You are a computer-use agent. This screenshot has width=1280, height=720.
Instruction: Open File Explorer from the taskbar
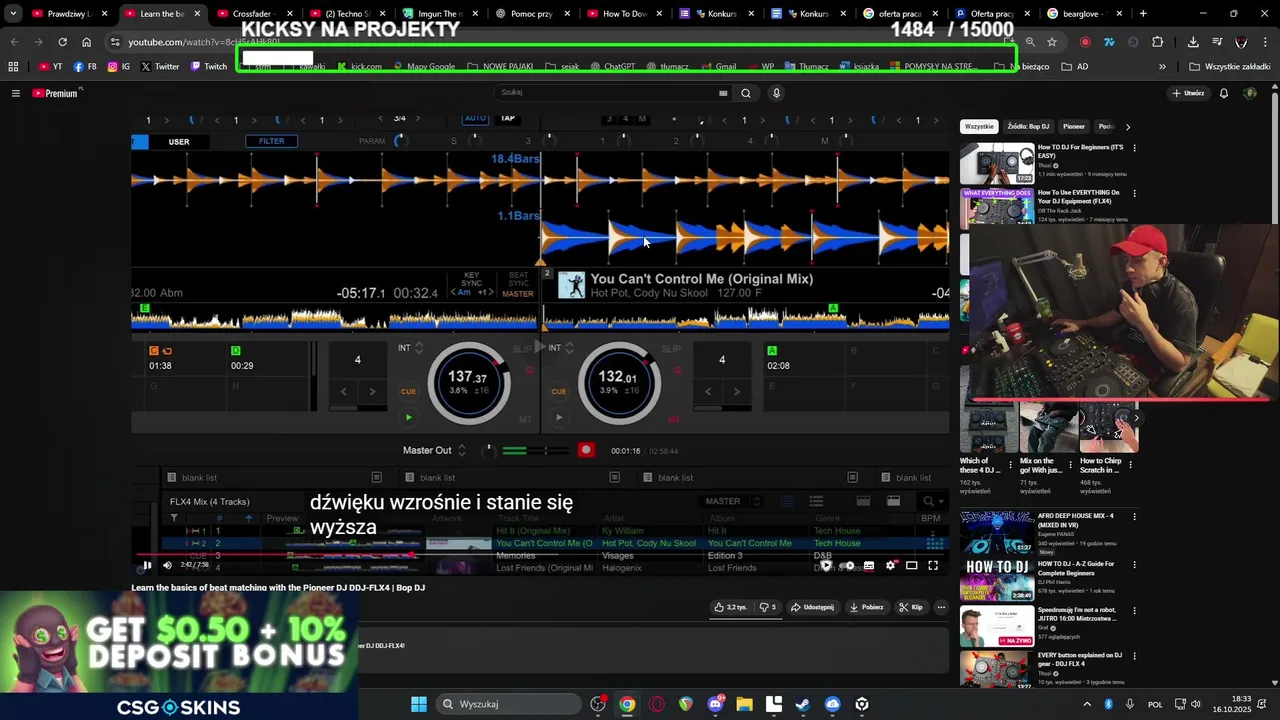click(744, 704)
